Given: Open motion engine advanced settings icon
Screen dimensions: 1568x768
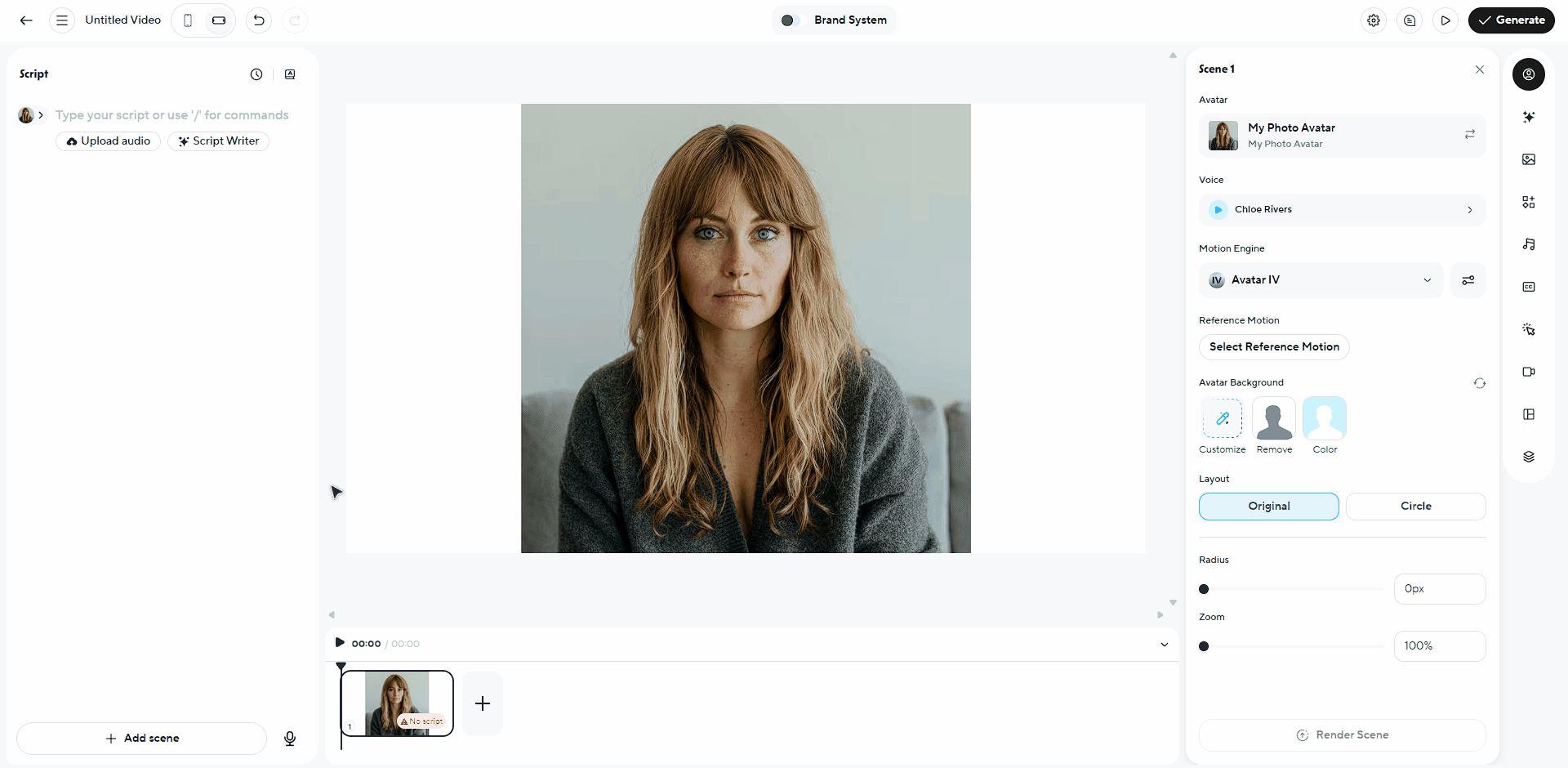Looking at the screenshot, I should click(x=1468, y=280).
